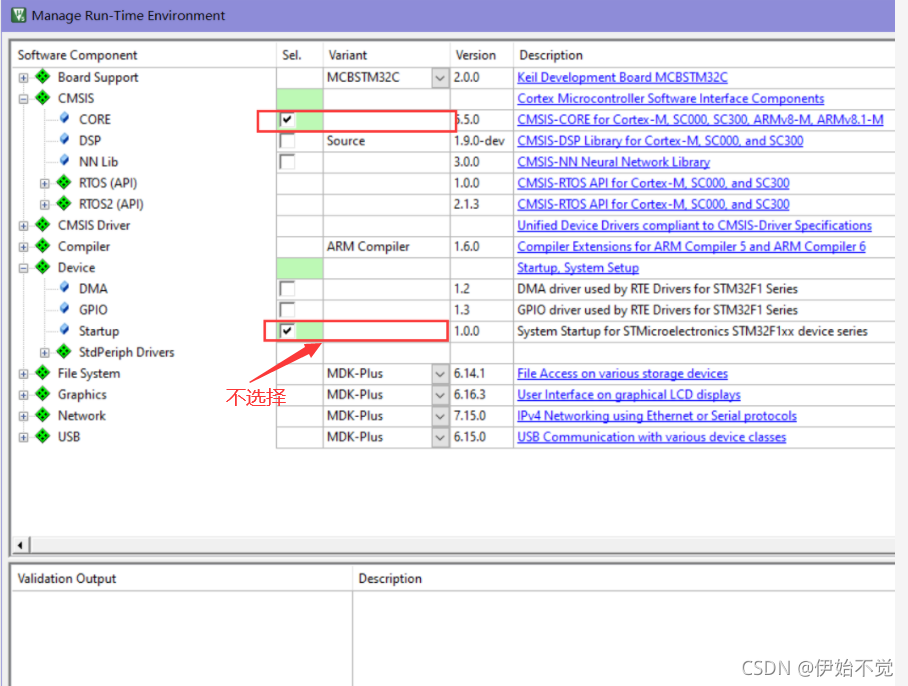Expand the CMSIS Driver node
This screenshot has height=686, width=908.
pos(23,226)
